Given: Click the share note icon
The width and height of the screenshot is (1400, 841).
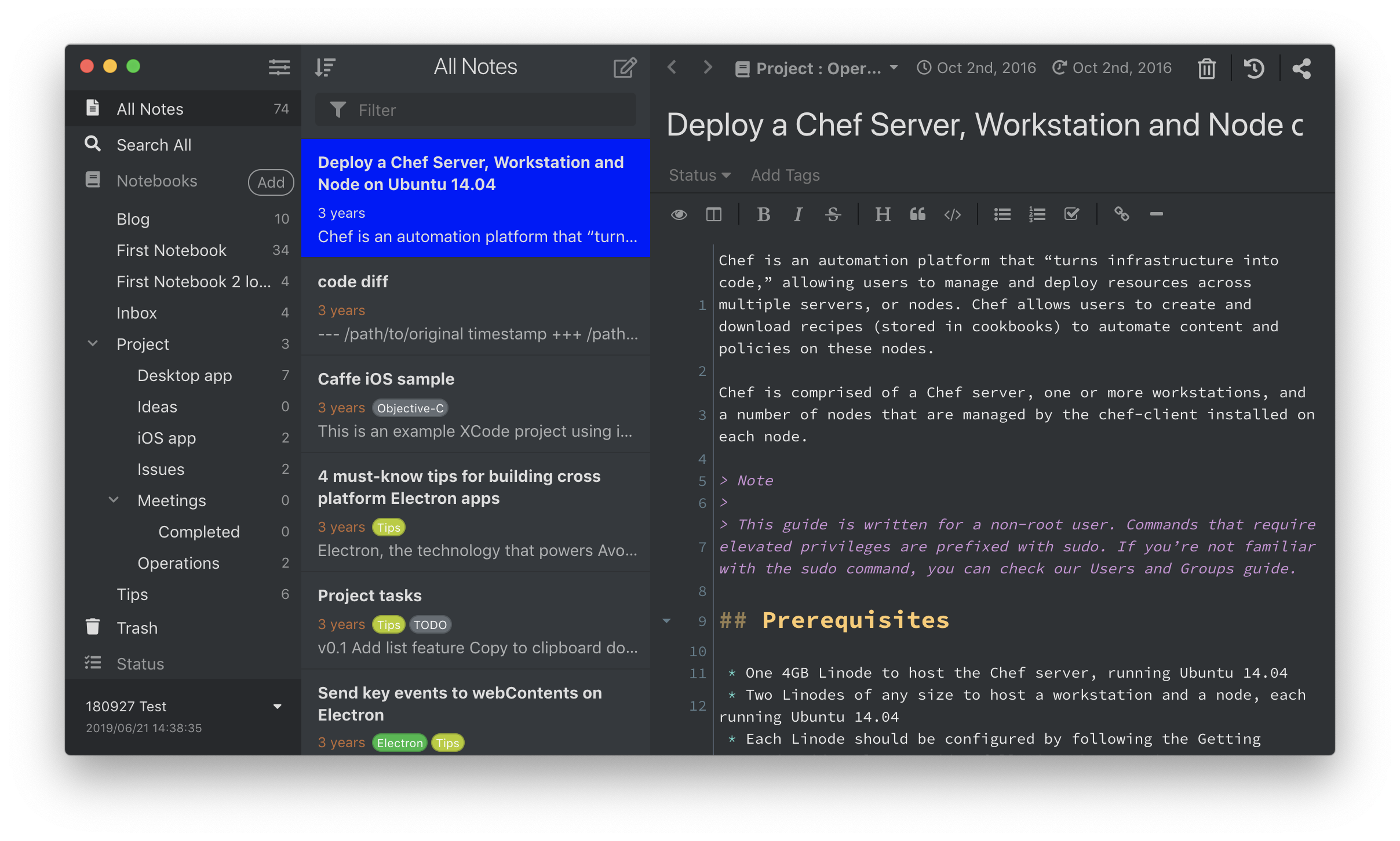Looking at the screenshot, I should pyautogui.click(x=1301, y=68).
